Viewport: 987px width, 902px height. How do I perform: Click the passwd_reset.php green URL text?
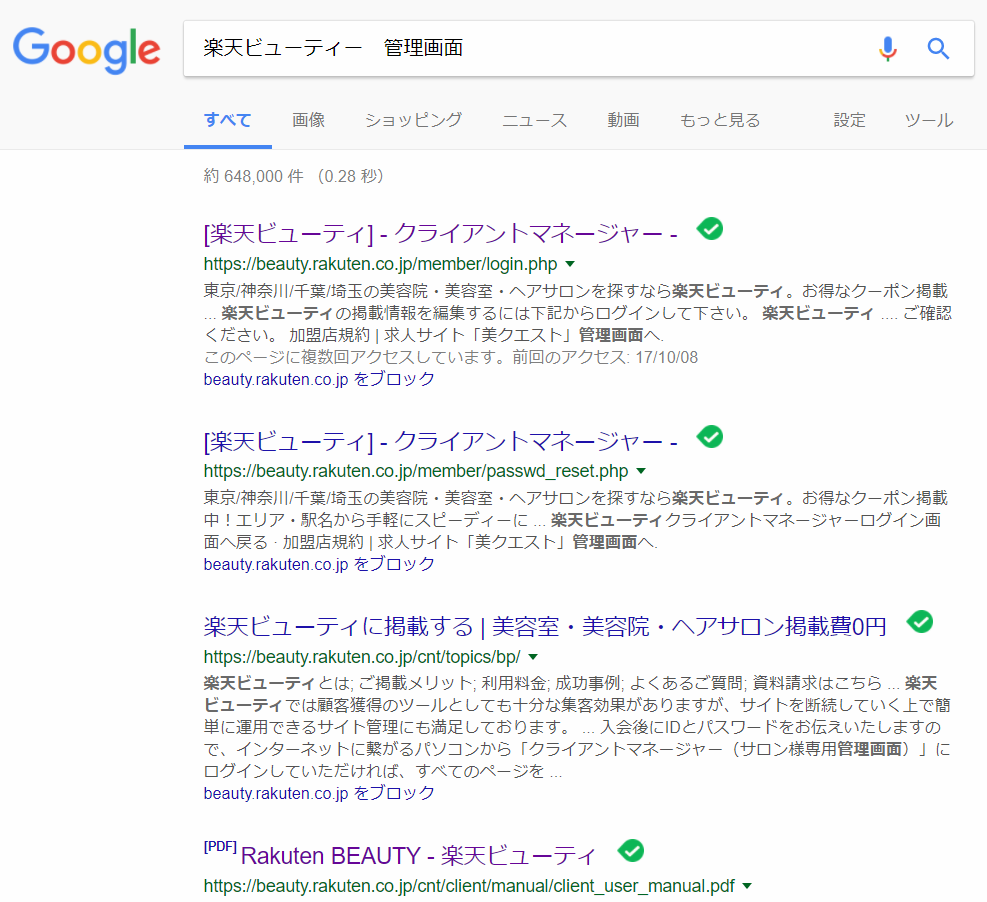pyautogui.click(x=416, y=471)
